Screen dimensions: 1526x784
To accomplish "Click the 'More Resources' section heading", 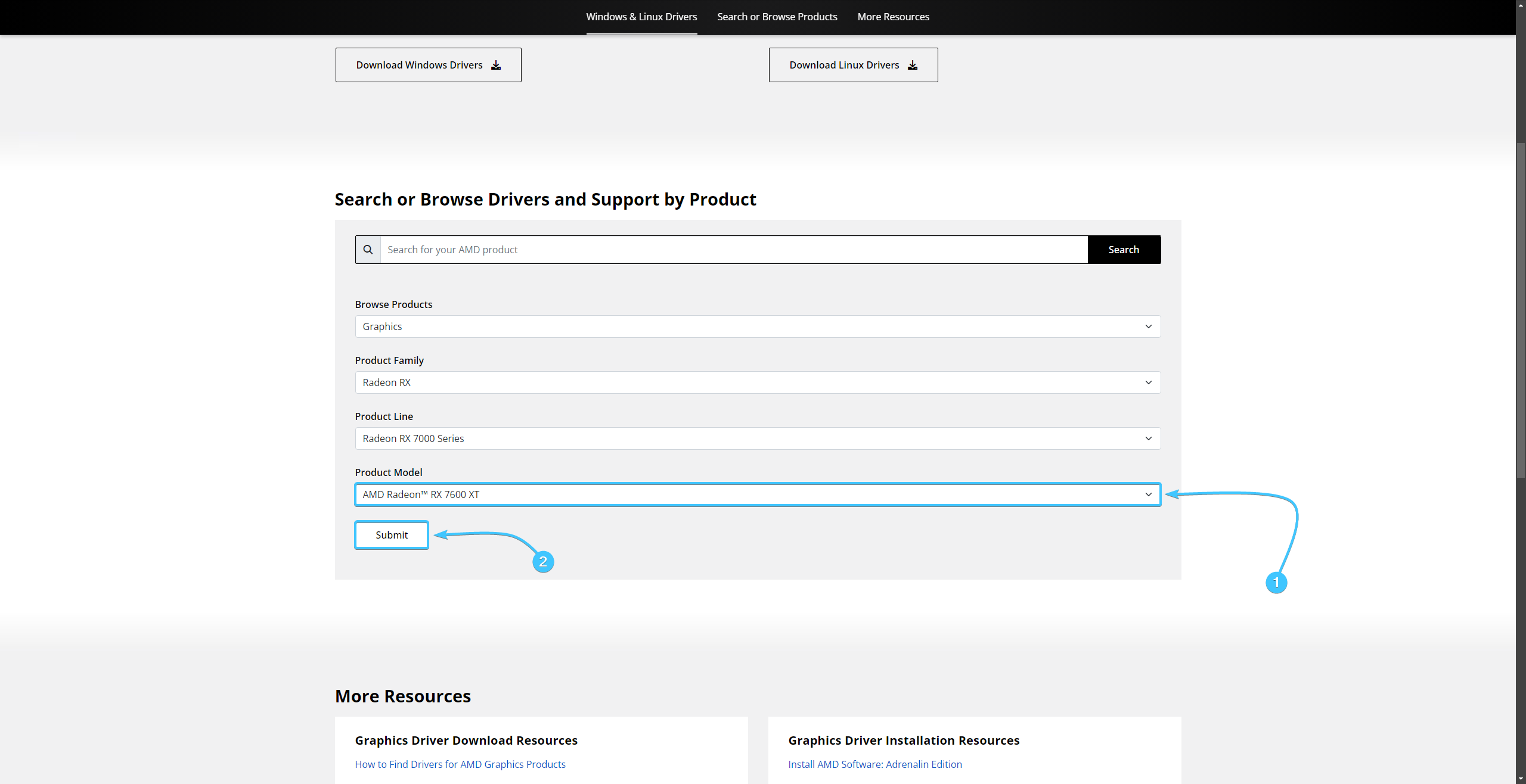I will point(403,696).
